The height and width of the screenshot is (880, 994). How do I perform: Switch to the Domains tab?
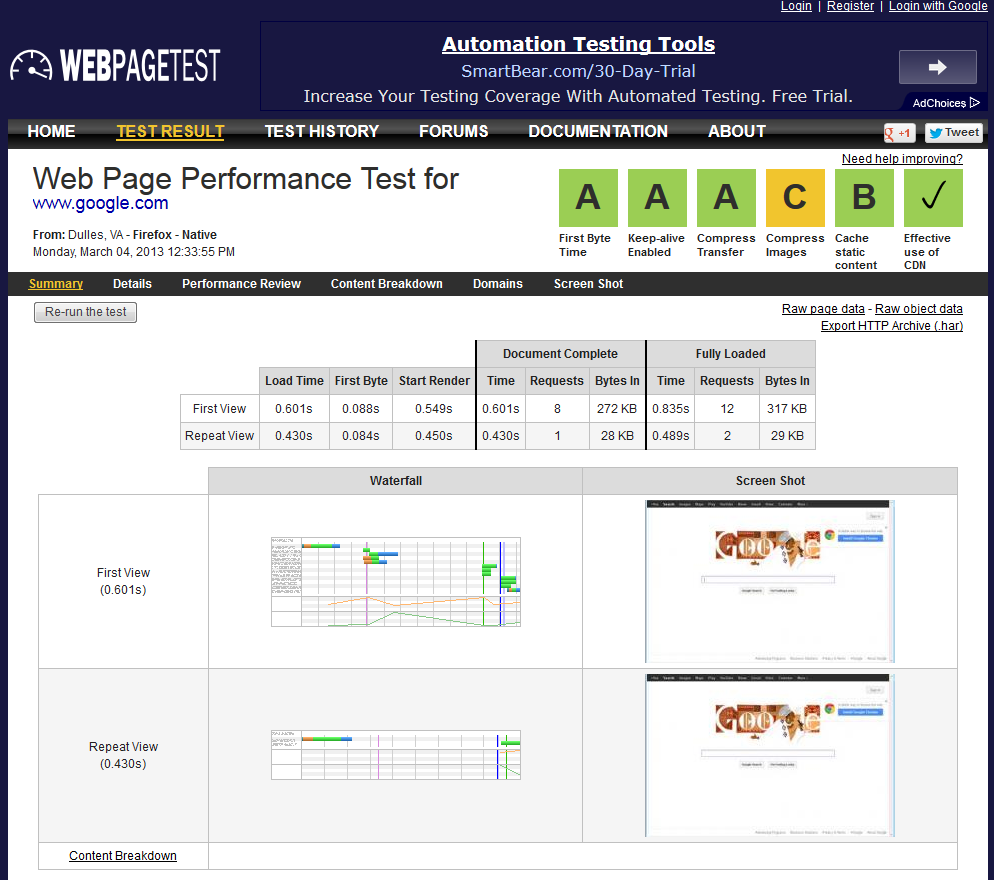point(498,284)
